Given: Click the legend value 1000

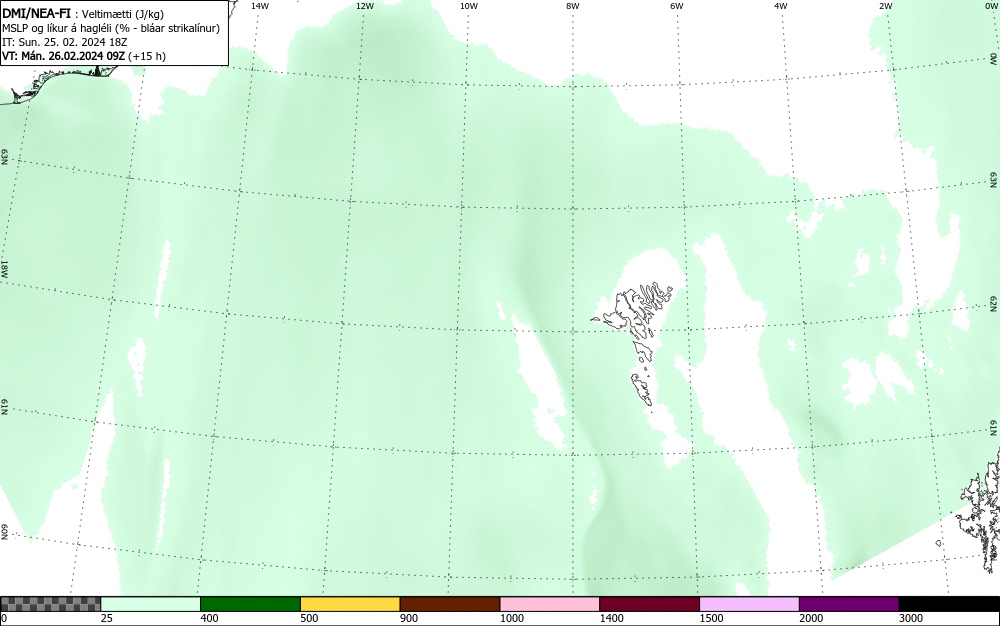Looking at the screenshot, I should [x=511, y=618].
